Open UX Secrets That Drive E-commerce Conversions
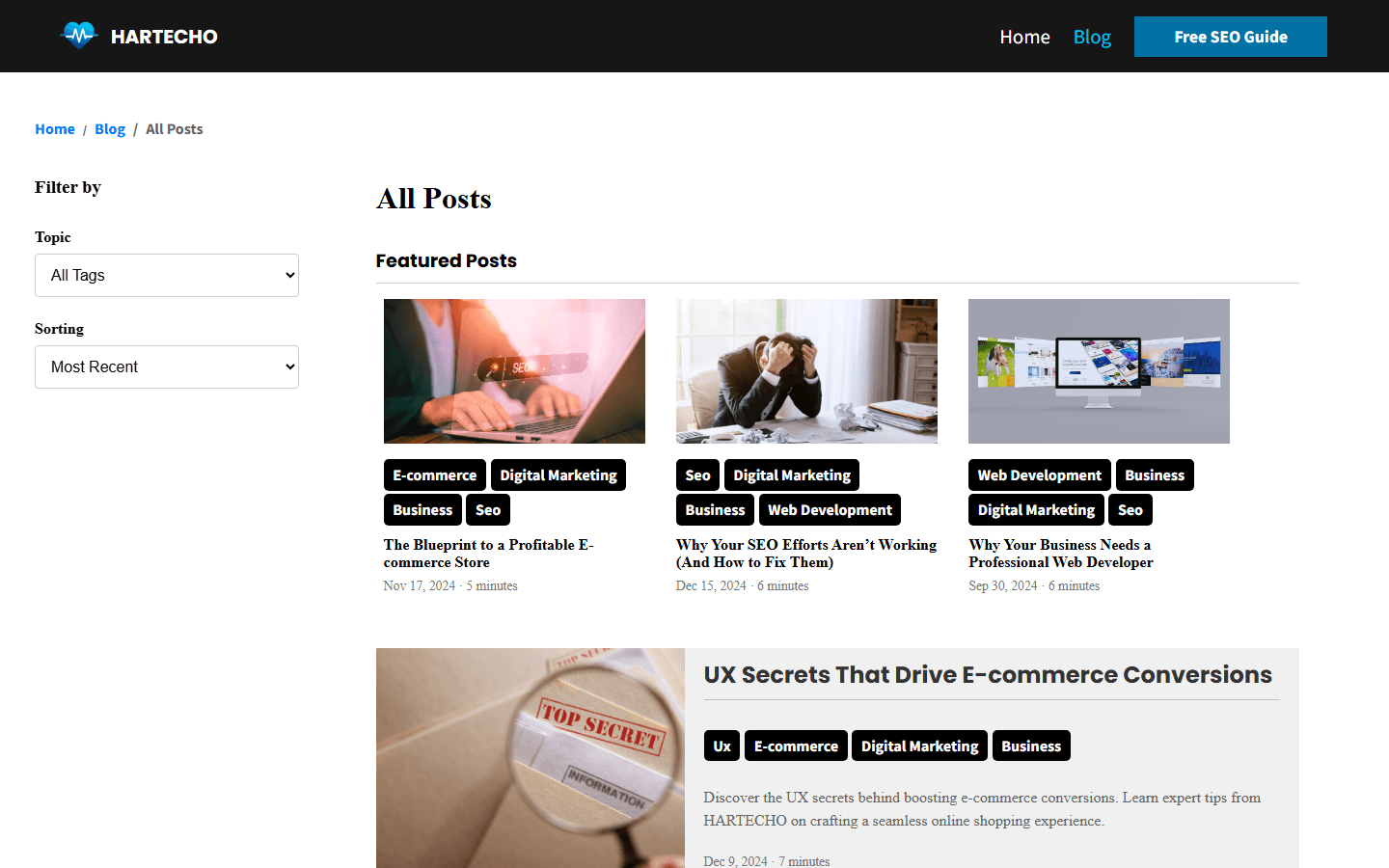The width and height of the screenshot is (1389, 868). (988, 674)
